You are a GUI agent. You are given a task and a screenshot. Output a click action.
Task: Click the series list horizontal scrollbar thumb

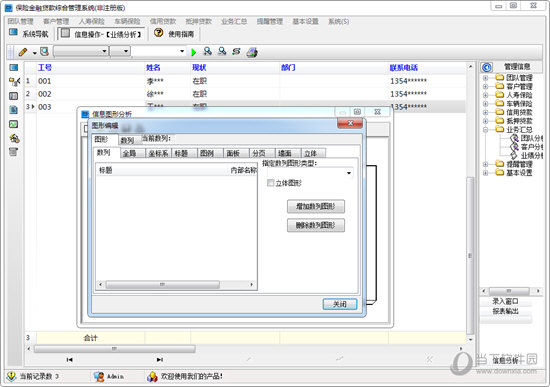pos(162,284)
